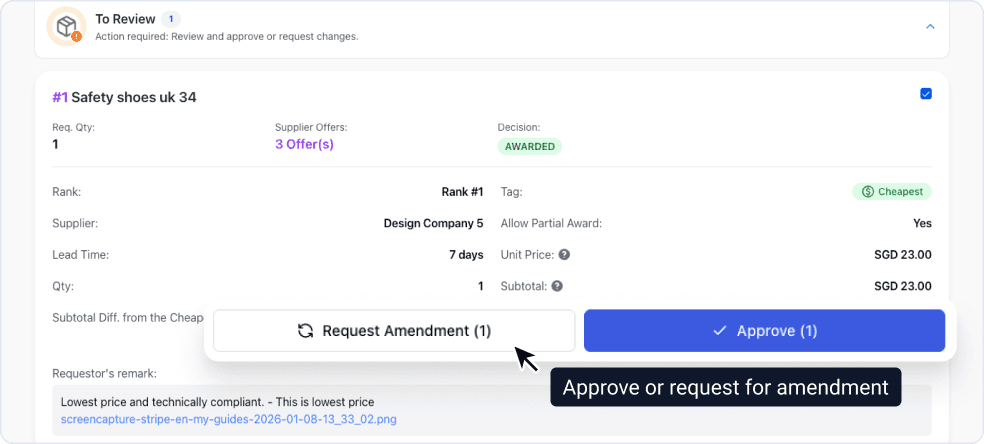The height and width of the screenshot is (444, 984).
Task: Collapse the To Review section chevron
Action: 931,26
